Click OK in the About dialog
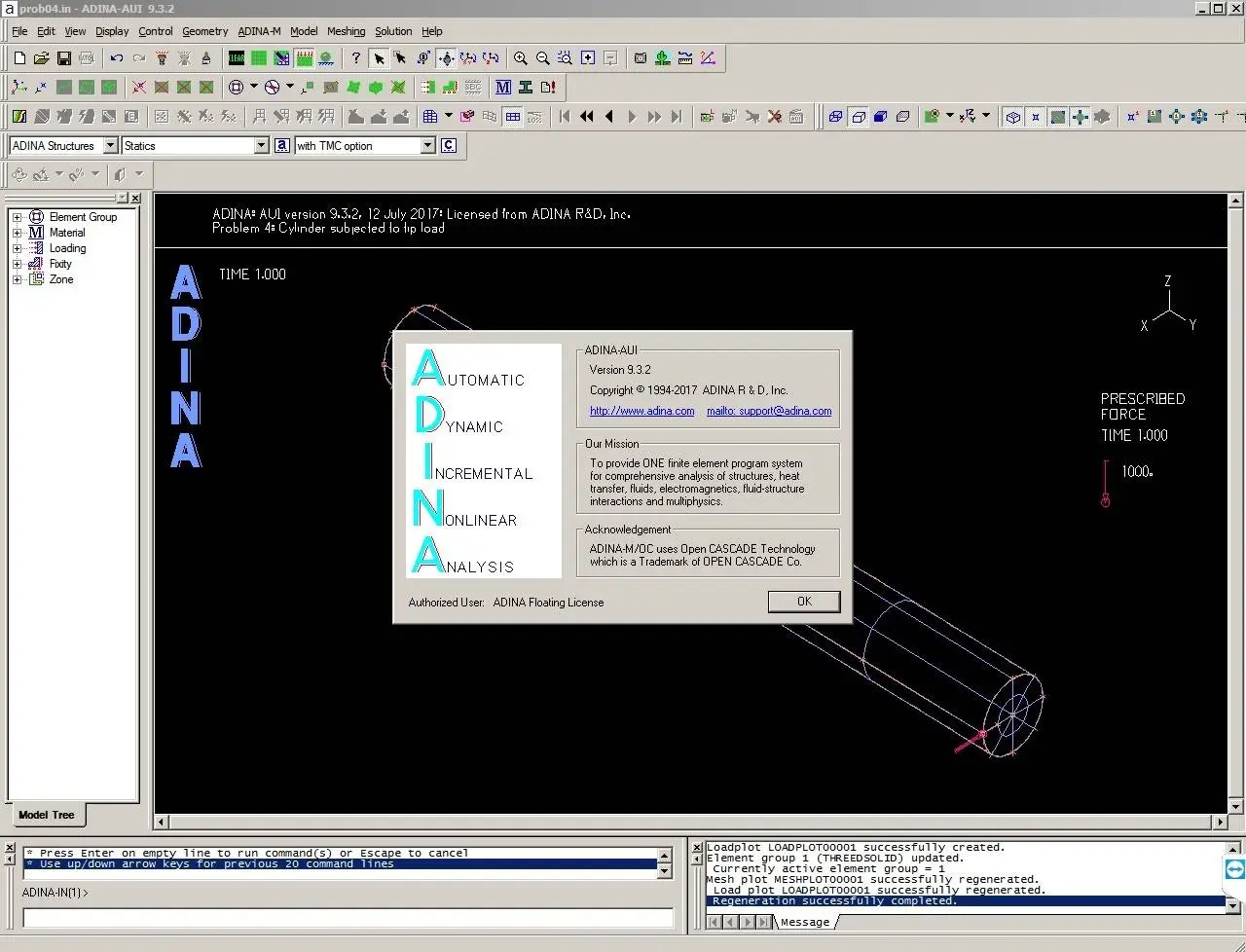The height and width of the screenshot is (952, 1246). (x=804, y=602)
